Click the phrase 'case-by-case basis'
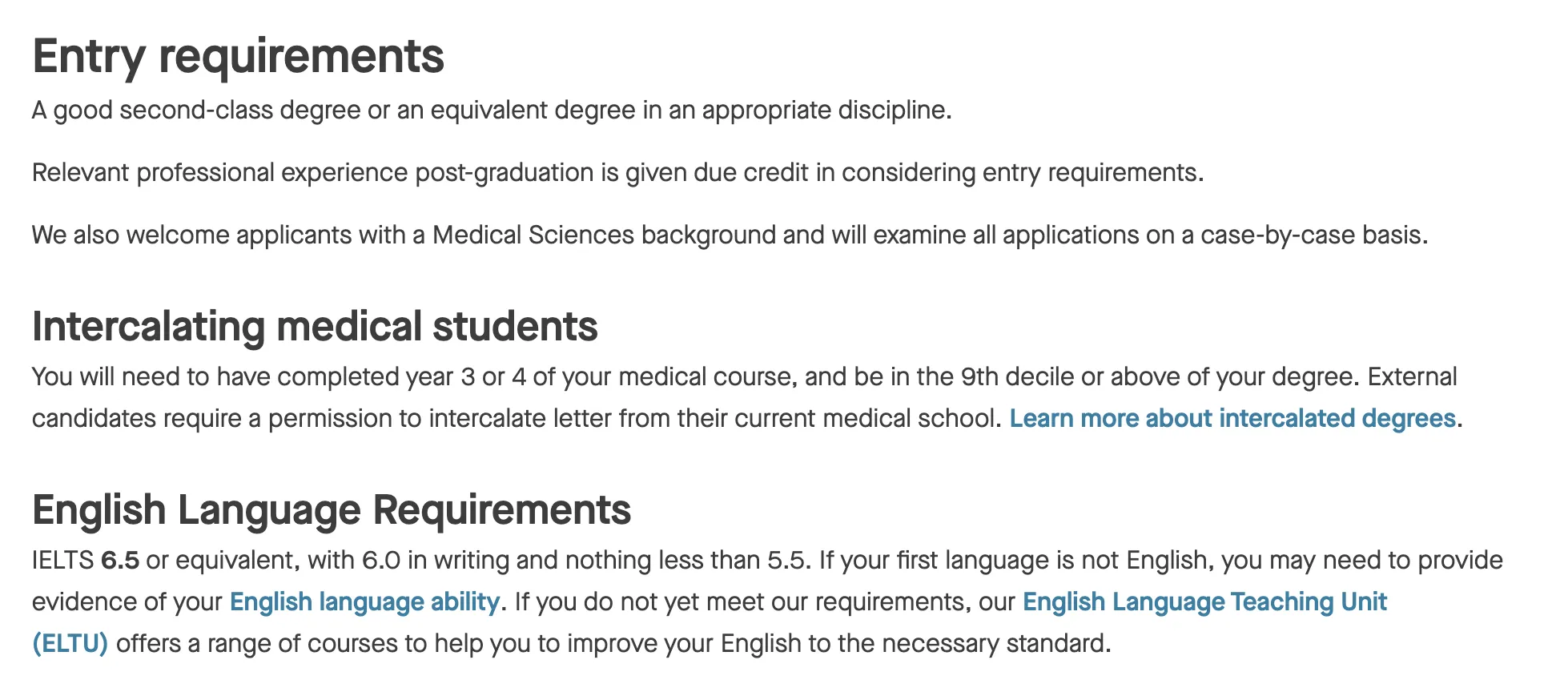 [1312, 235]
